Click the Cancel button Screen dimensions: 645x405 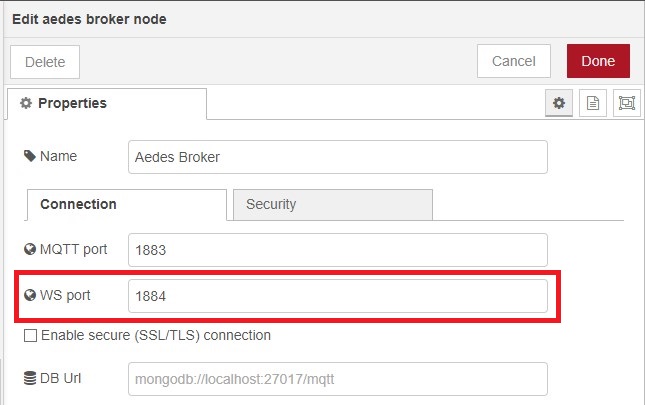pyautogui.click(x=514, y=61)
